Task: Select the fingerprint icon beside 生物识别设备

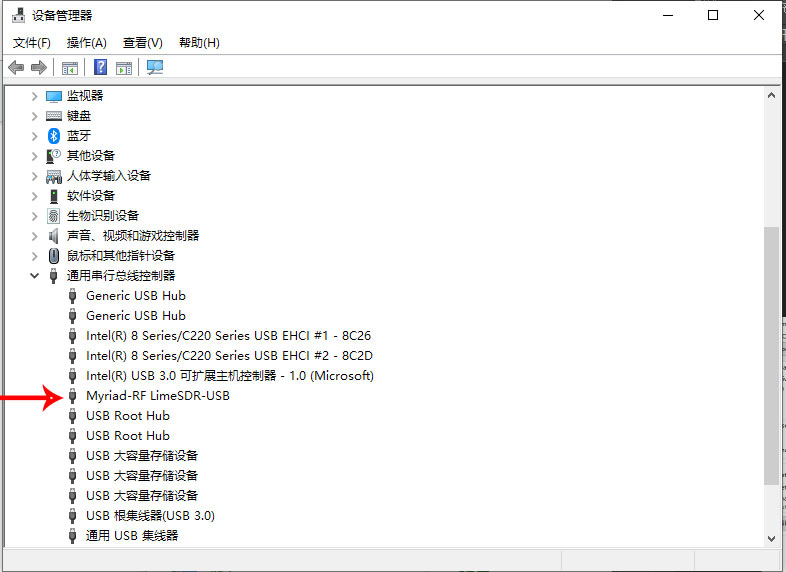Action: 54,216
